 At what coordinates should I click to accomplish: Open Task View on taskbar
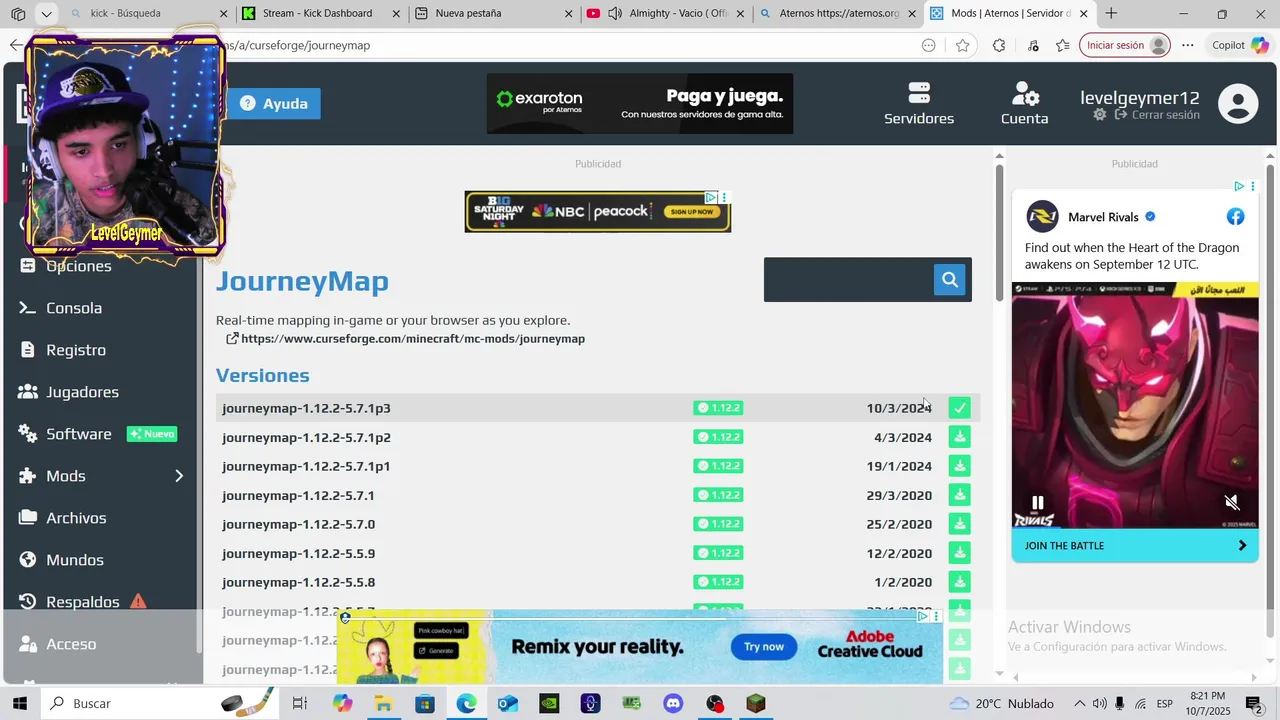299,704
